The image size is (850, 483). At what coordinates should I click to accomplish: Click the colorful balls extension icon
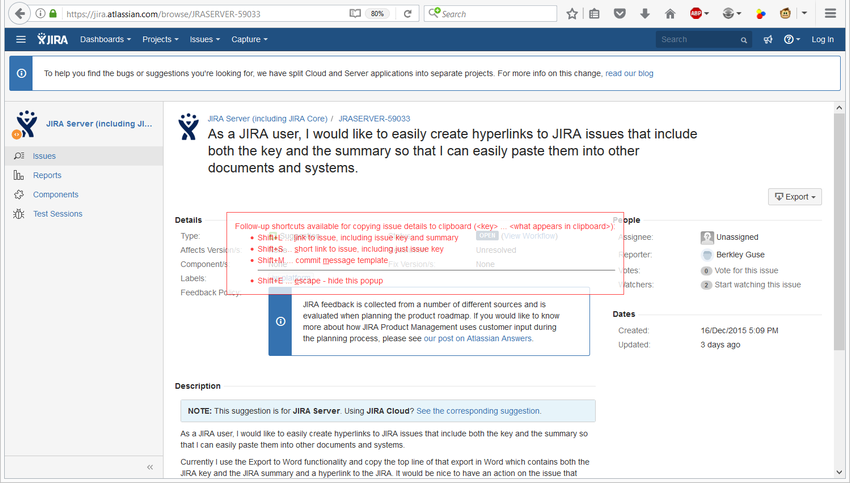coord(761,14)
